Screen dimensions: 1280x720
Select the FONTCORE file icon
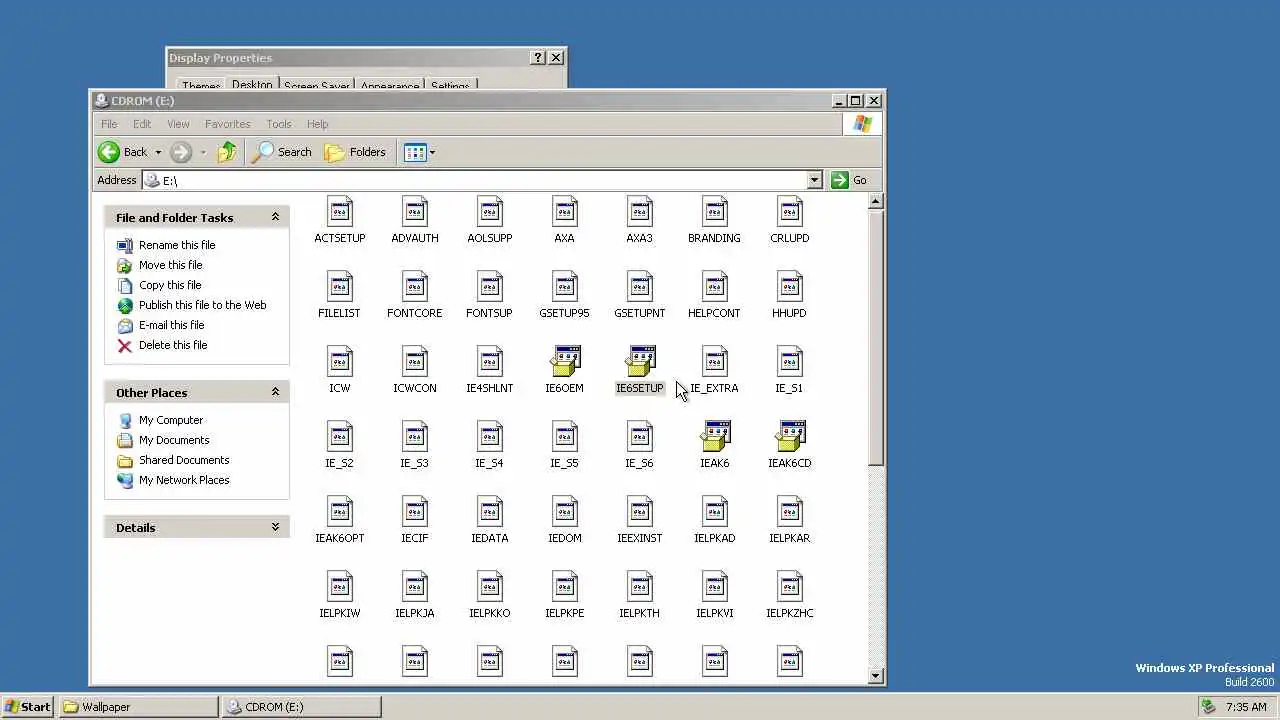tap(415, 287)
